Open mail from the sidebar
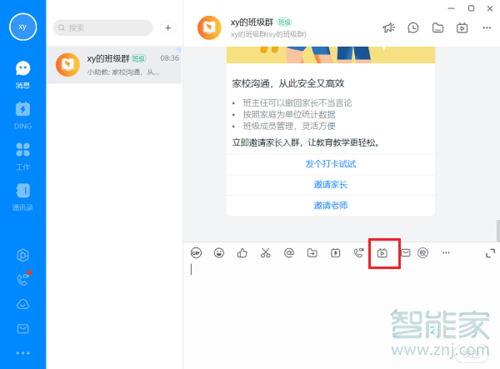Screen dimensions: 500x369 [x=23, y=329]
